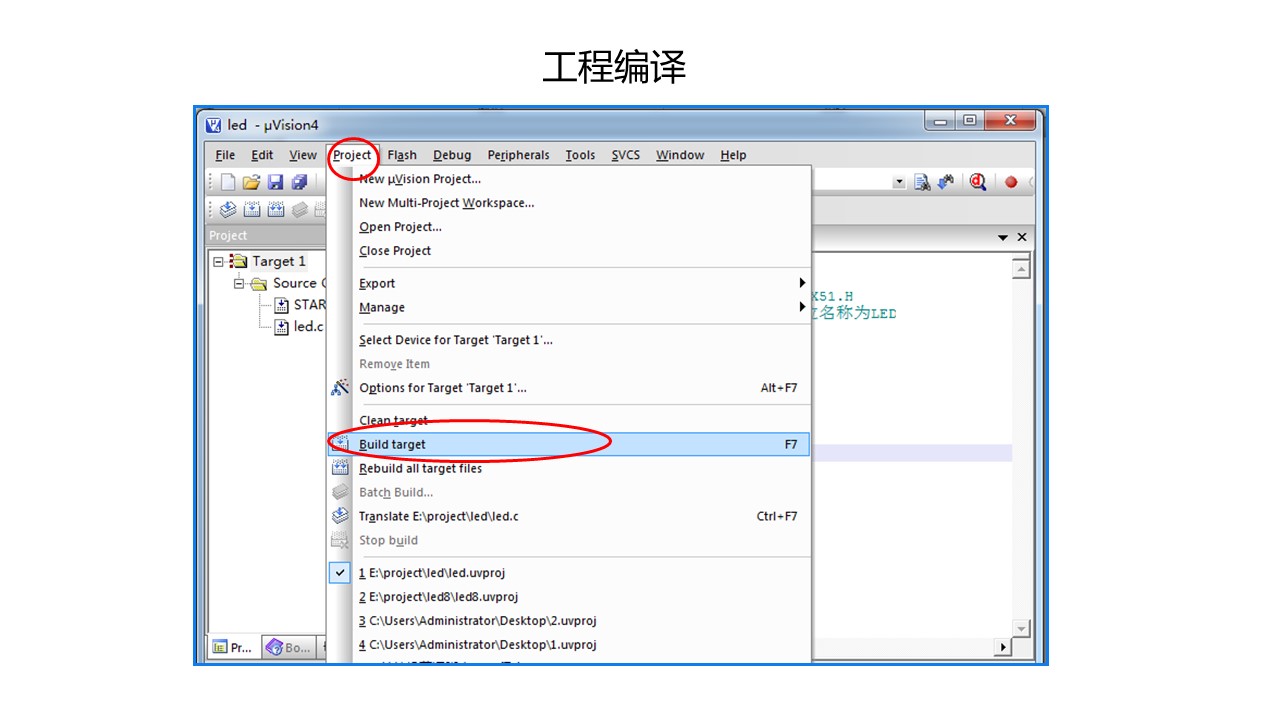The image size is (1280, 720).
Task: Open the editor window list dropdown arrow
Action: [1003, 237]
